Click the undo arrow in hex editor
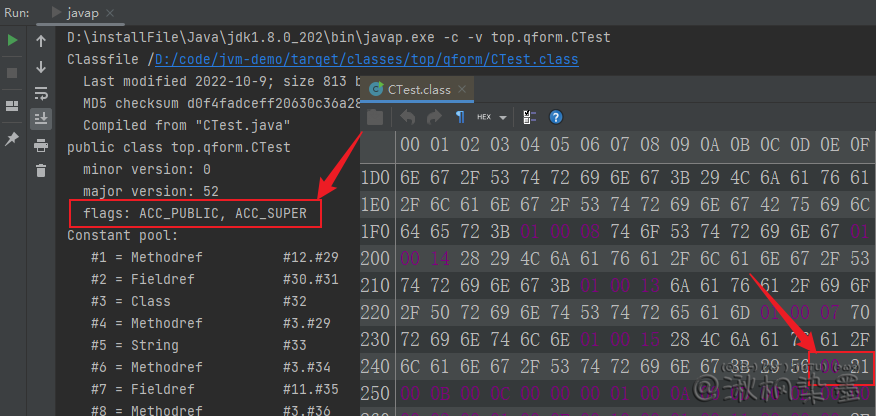 coord(407,117)
